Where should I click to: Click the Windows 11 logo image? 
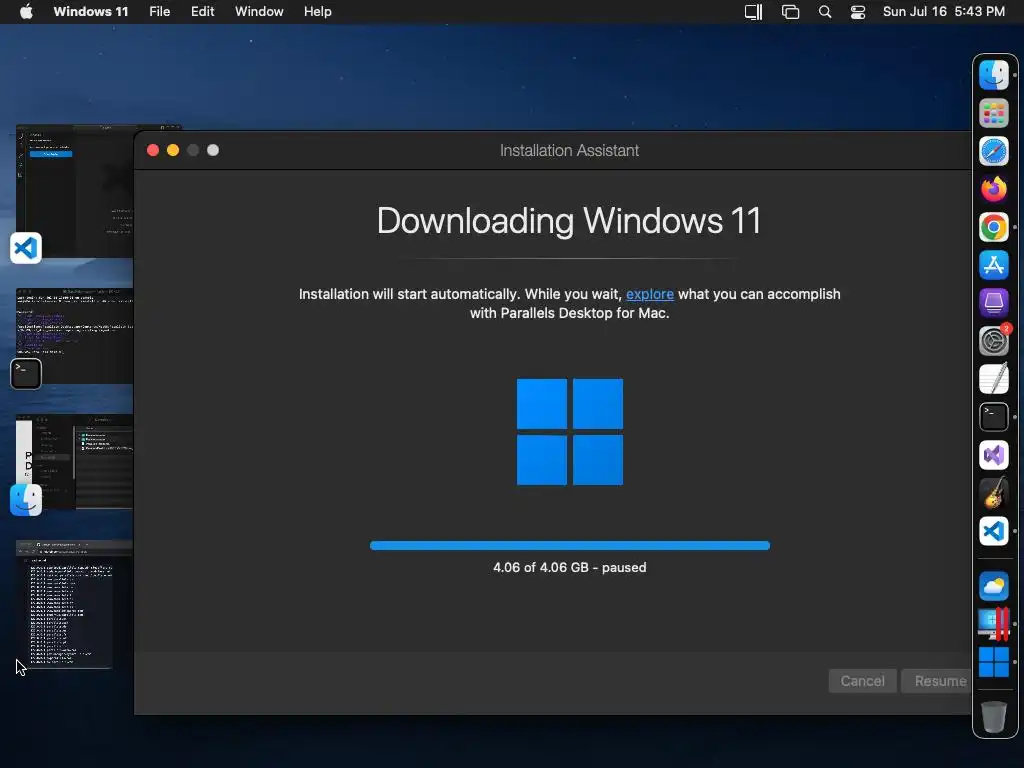(x=569, y=432)
